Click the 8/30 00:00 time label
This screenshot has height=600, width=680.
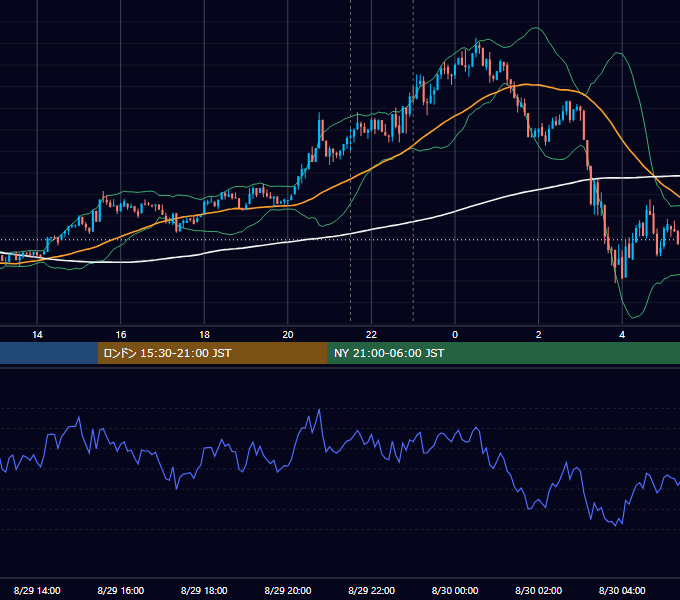click(455, 590)
